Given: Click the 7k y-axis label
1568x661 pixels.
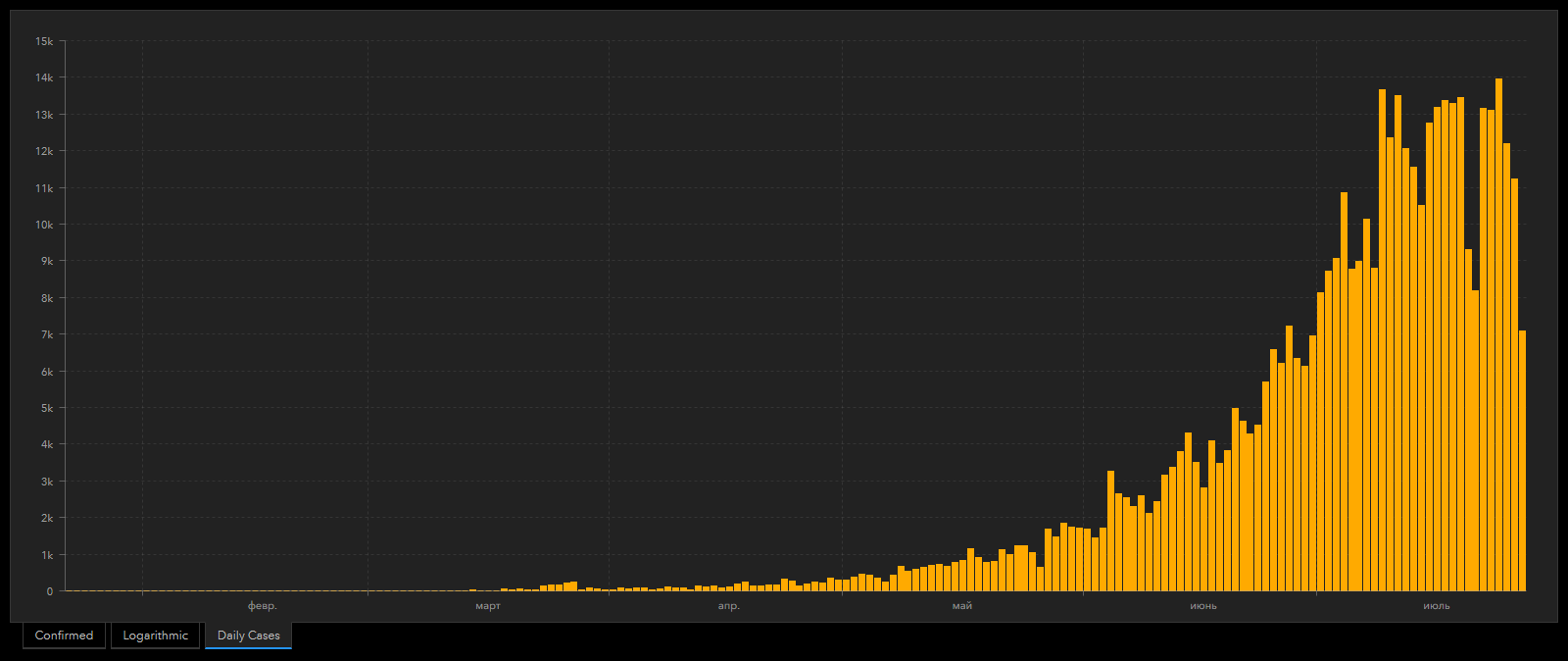Looking at the screenshot, I should pos(47,334).
